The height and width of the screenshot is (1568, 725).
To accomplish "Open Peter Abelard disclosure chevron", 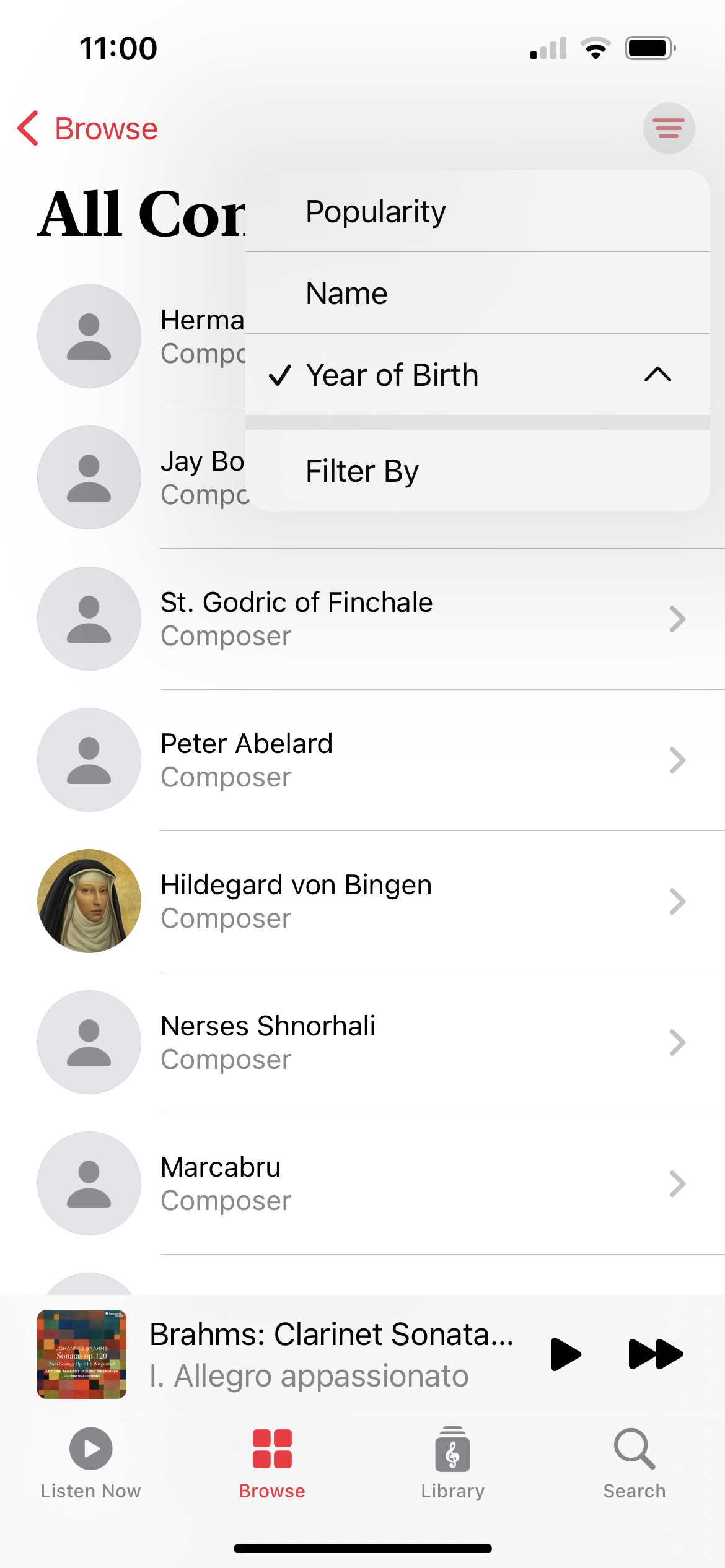I will click(677, 760).
